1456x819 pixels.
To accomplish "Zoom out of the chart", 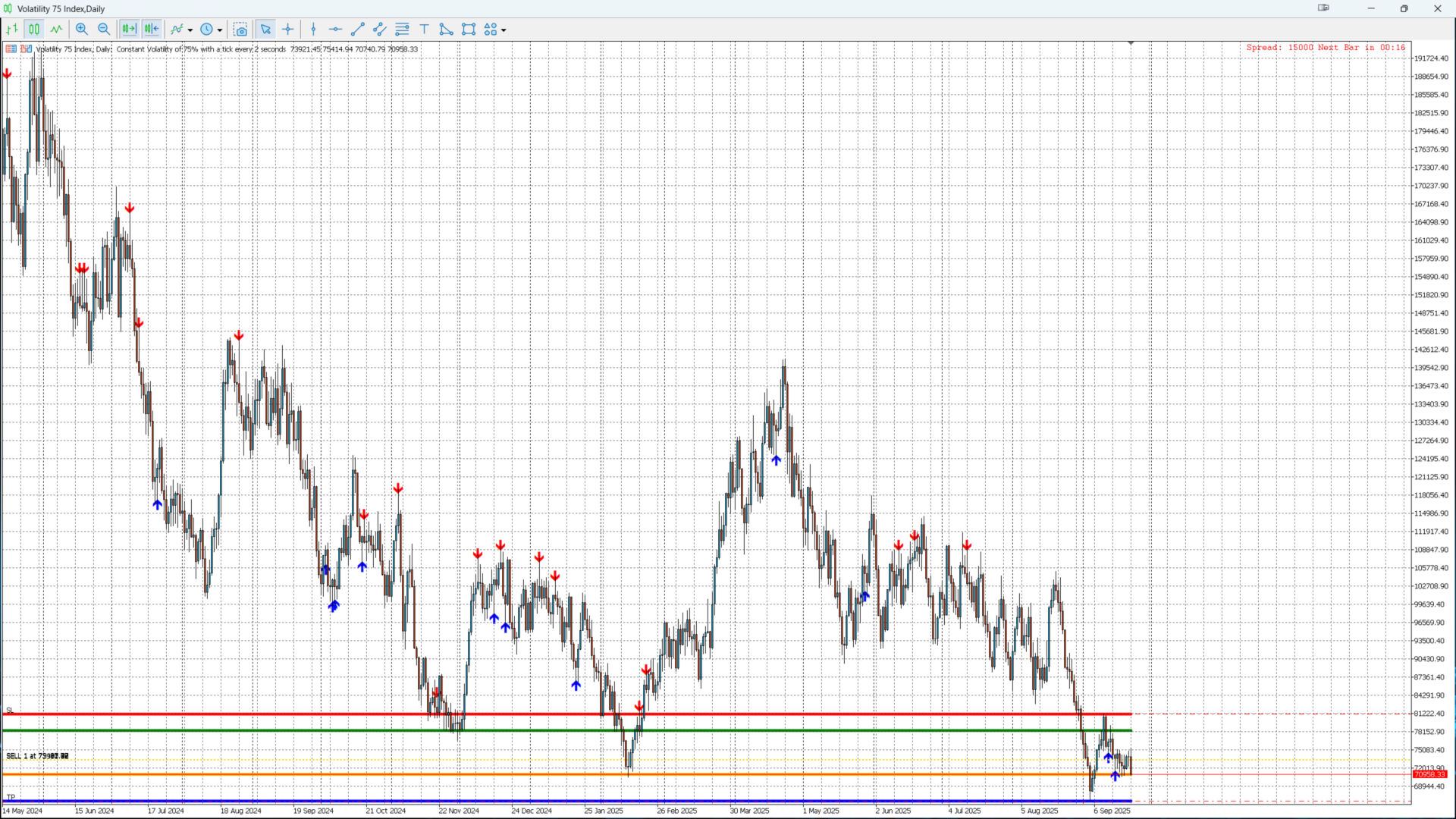I will click(104, 30).
